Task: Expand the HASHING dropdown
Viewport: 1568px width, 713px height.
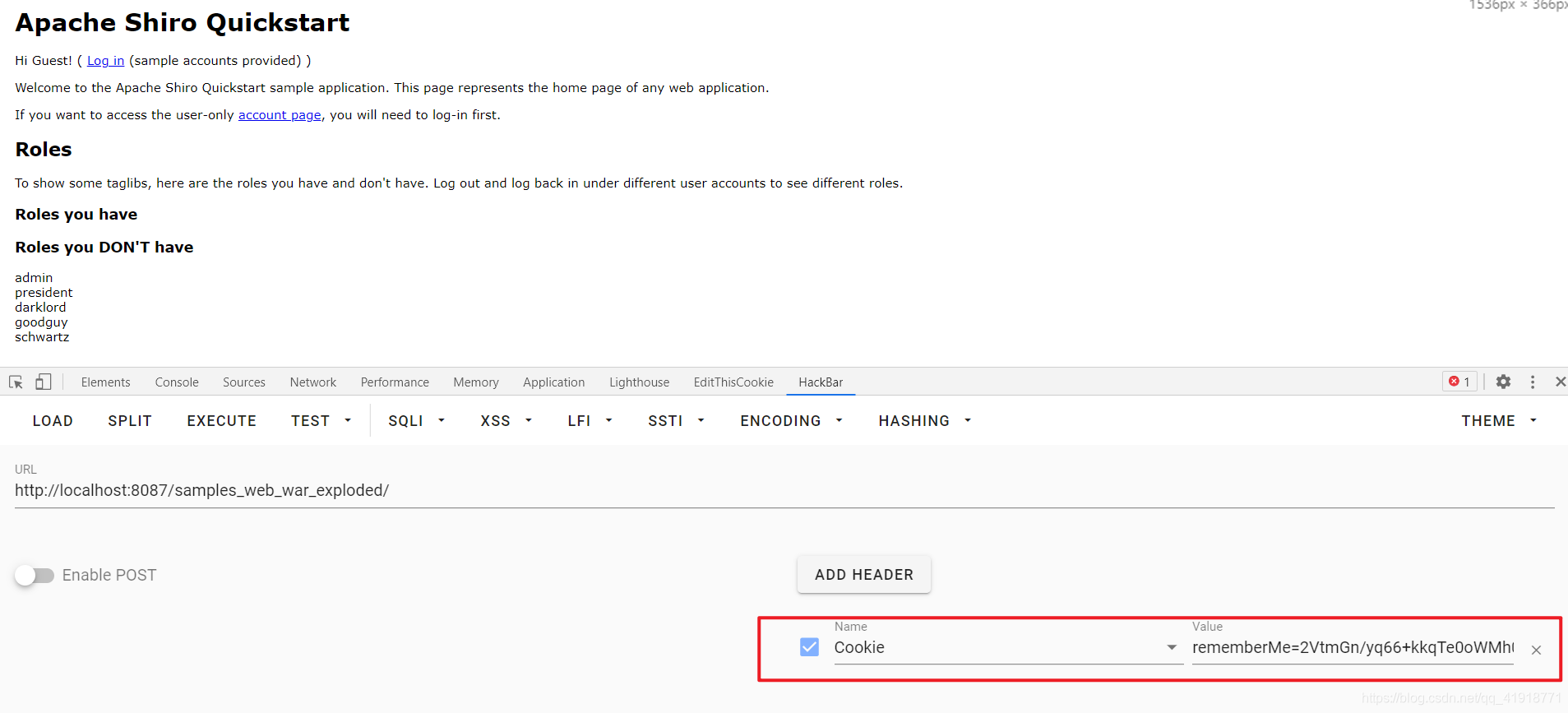Action: [925, 420]
